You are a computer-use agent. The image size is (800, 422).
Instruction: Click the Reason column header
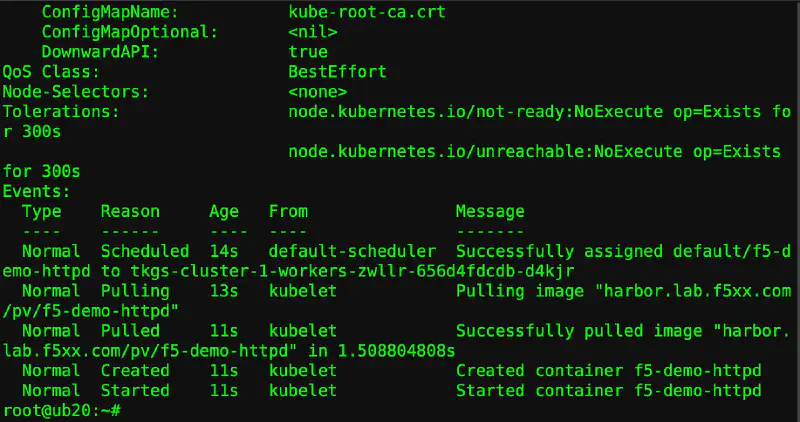(130, 211)
